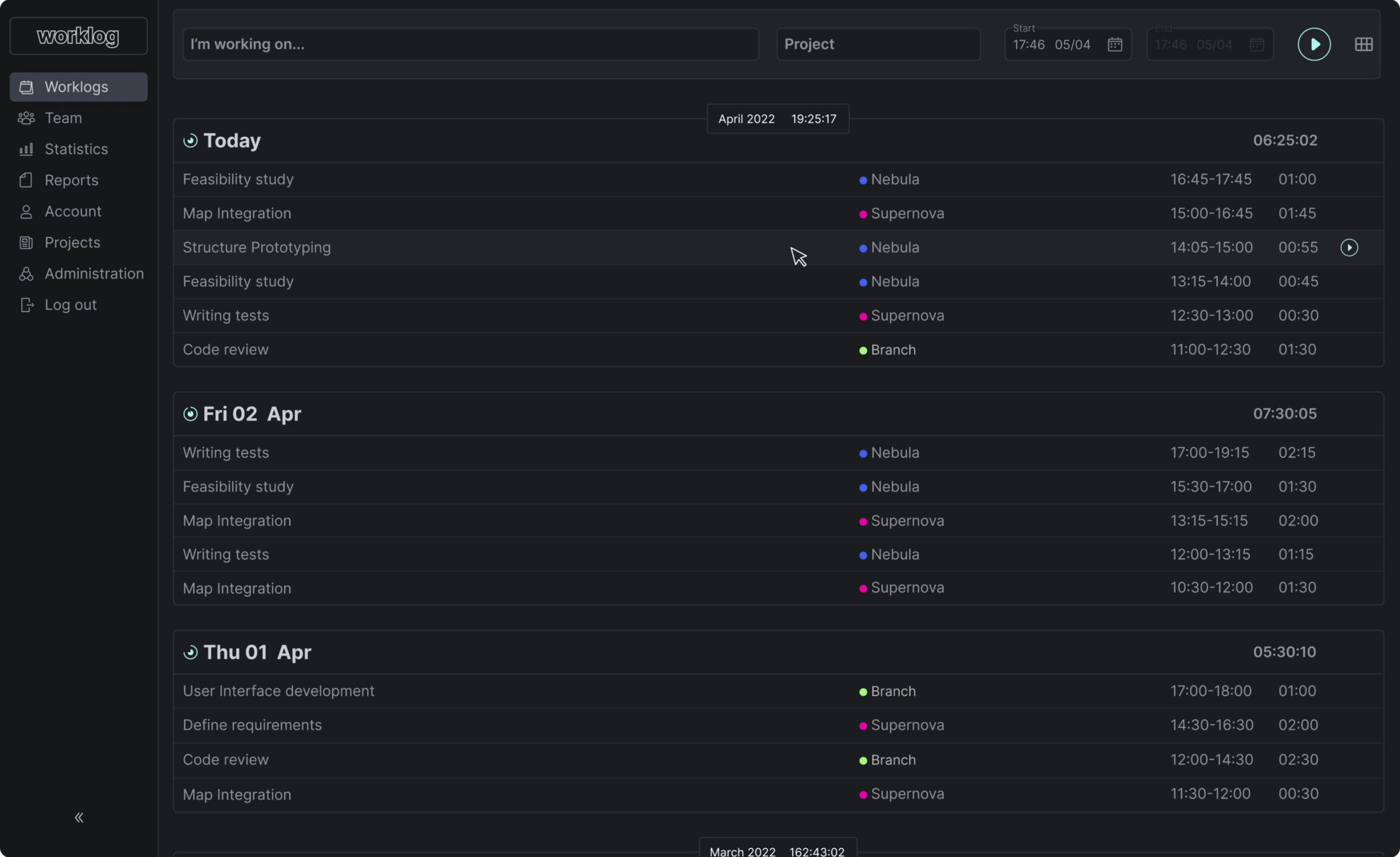The height and width of the screenshot is (857, 1400).
Task: Open Administration via the wrench icon
Action: [26, 273]
